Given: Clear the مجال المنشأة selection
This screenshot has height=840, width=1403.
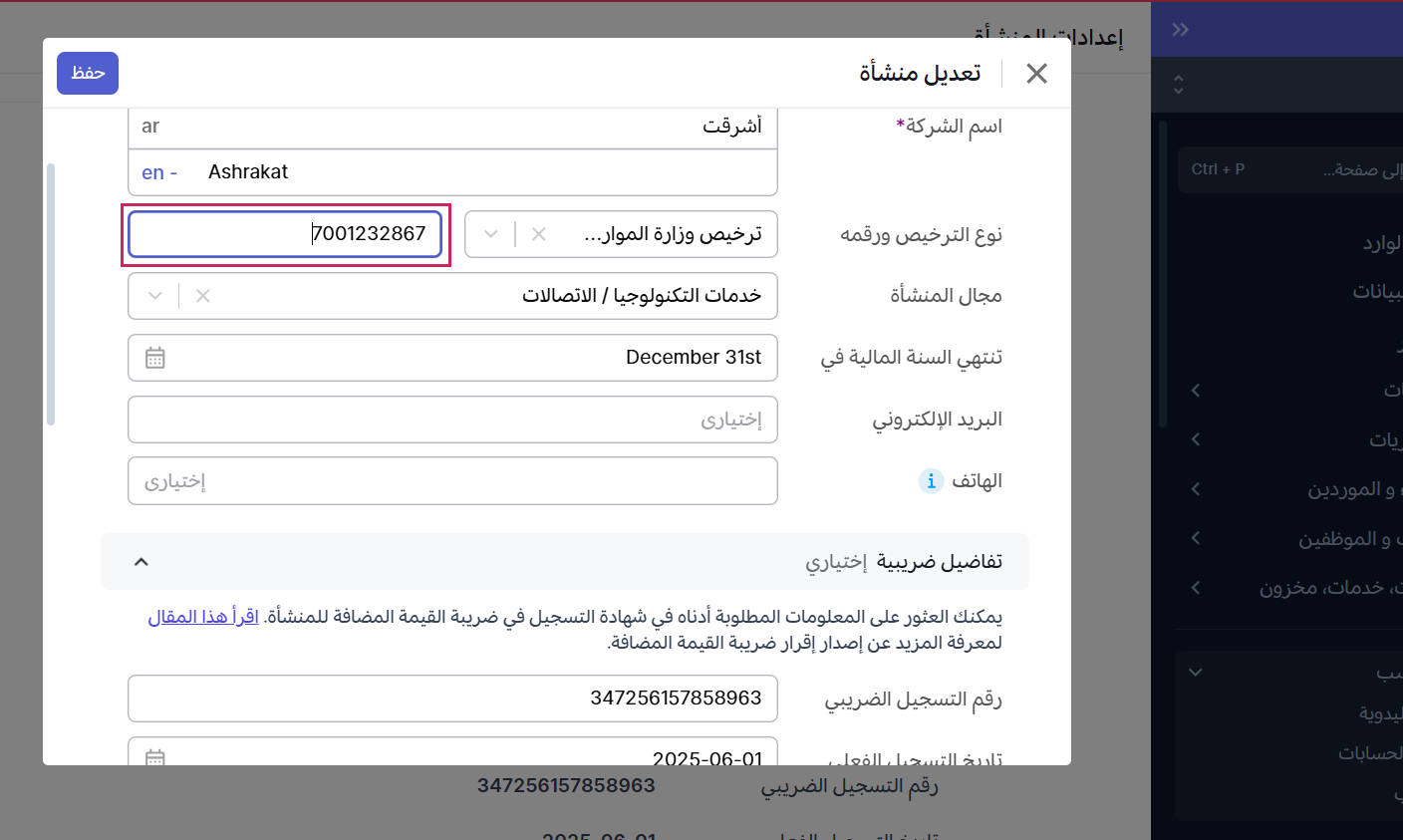Looking at the screenshot, I should [203, 296].
